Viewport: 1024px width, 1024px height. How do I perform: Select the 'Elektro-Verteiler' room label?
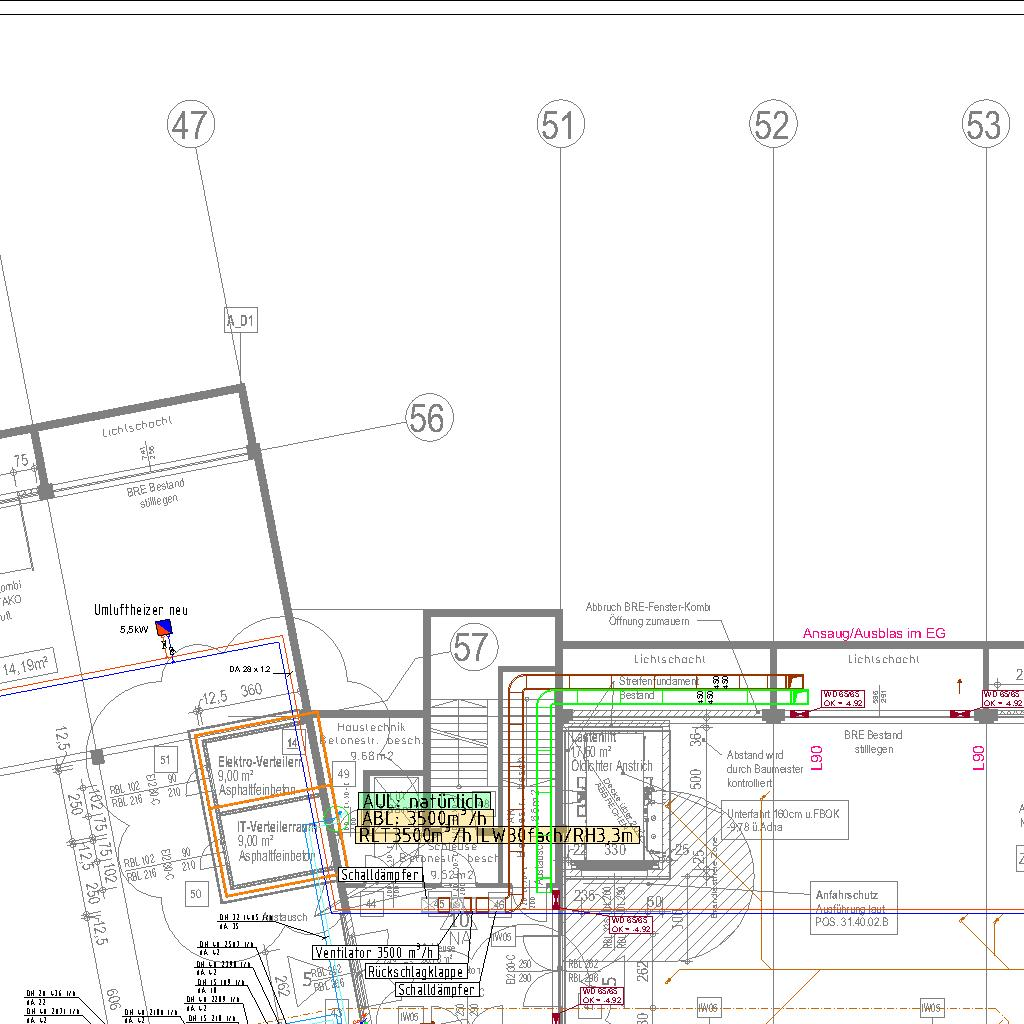coord(258,762)
